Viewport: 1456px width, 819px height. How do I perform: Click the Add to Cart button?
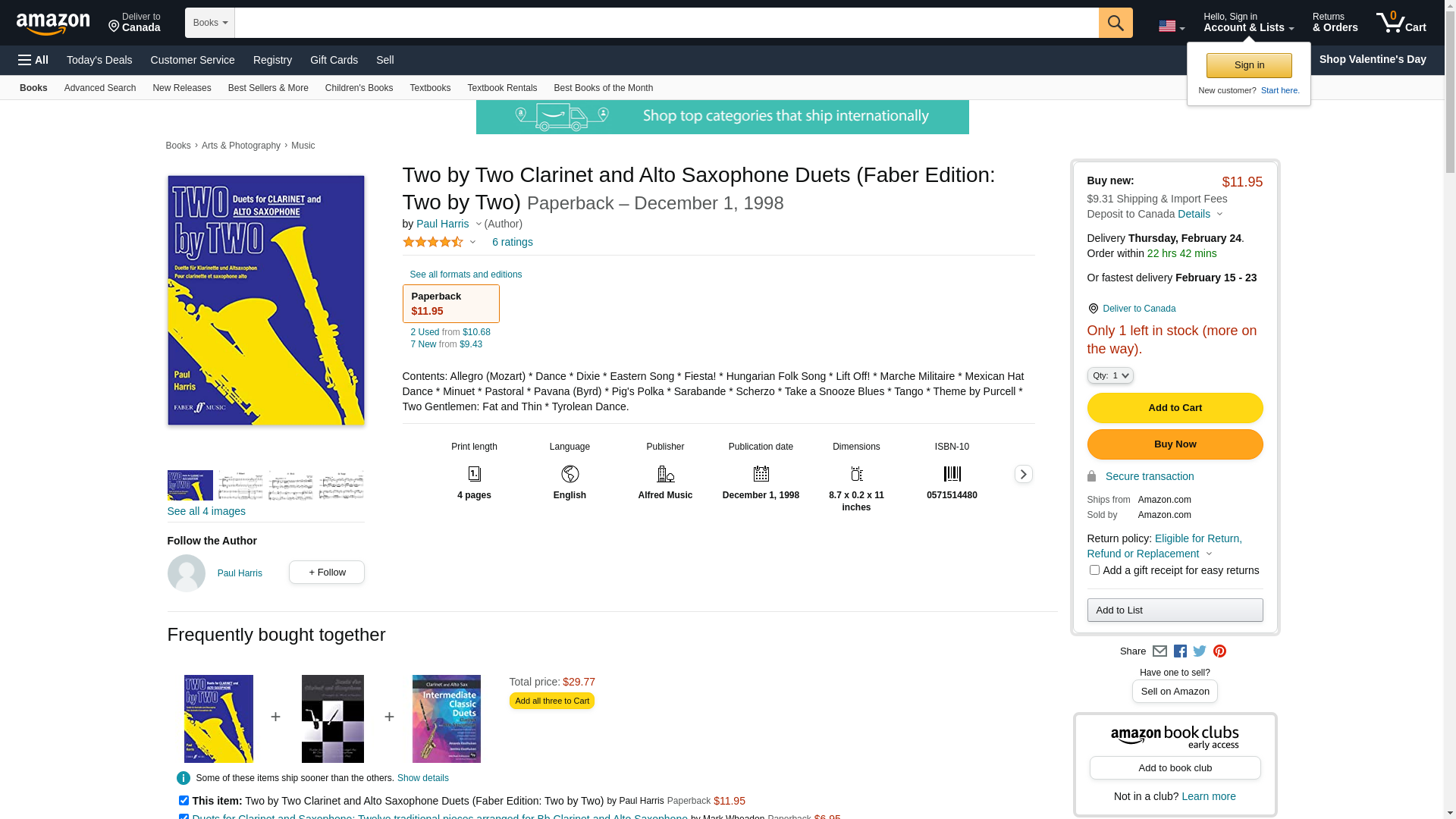tap(1175, 408)
